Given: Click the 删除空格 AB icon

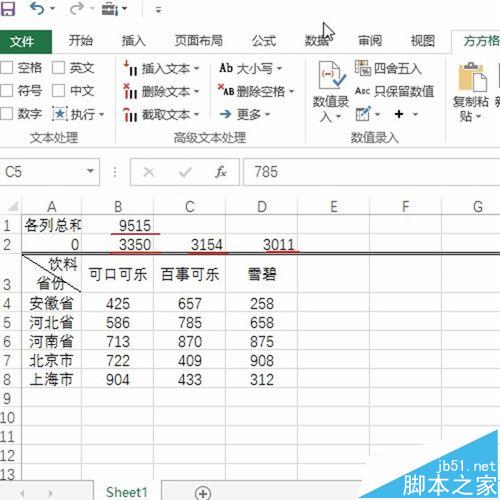Looking at the screenshot, I should pyautogui.click(x=225, y=90).
